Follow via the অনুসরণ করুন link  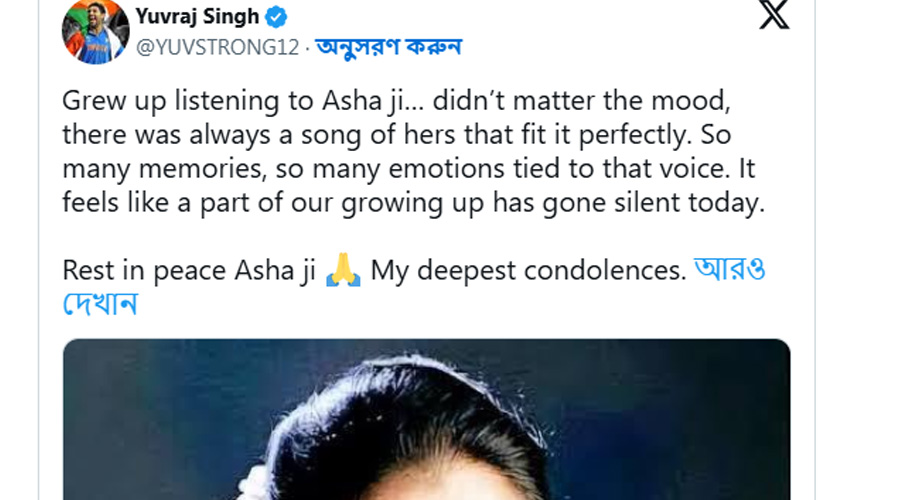pyautogui.click(x=389, y=47)
